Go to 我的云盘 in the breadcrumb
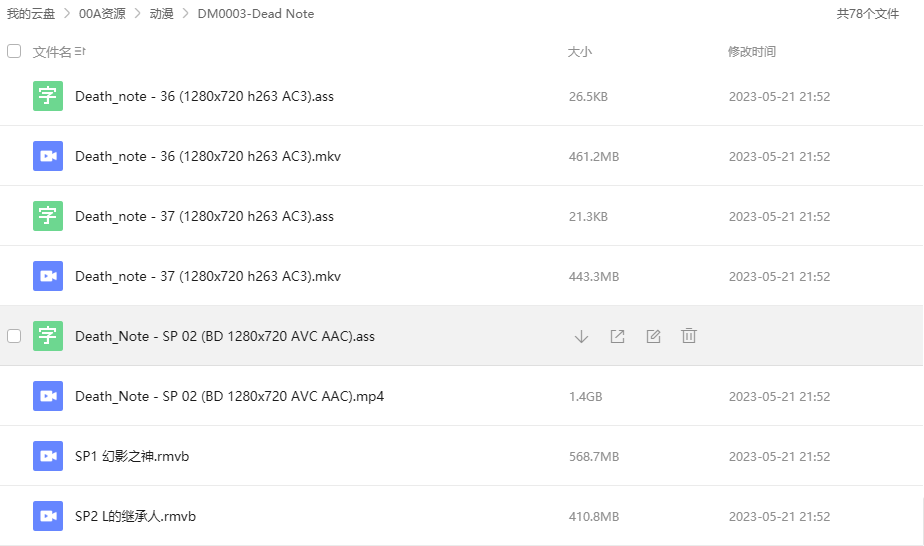The image size is (924, 546). 29,14
